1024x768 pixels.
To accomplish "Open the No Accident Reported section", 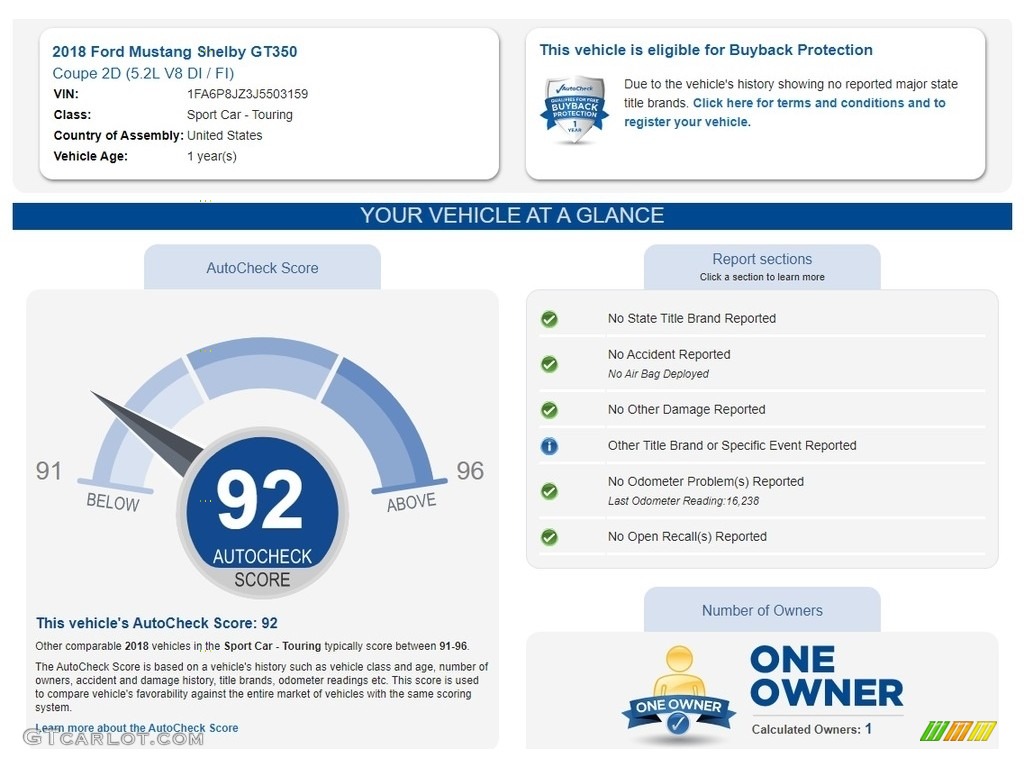I will pyautogui.click(x=669, y=355).
